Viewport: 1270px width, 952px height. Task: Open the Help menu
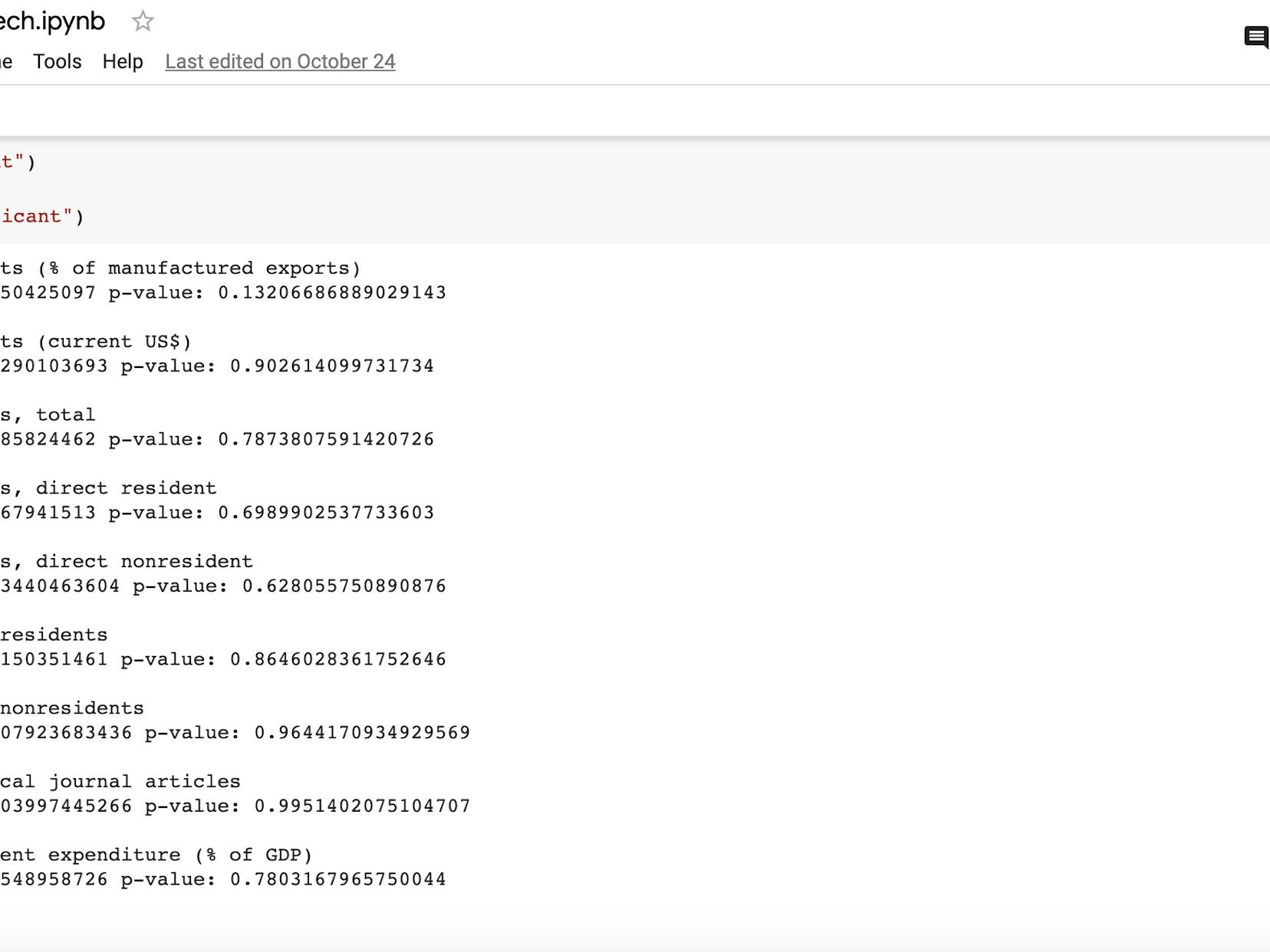[122, 61]
